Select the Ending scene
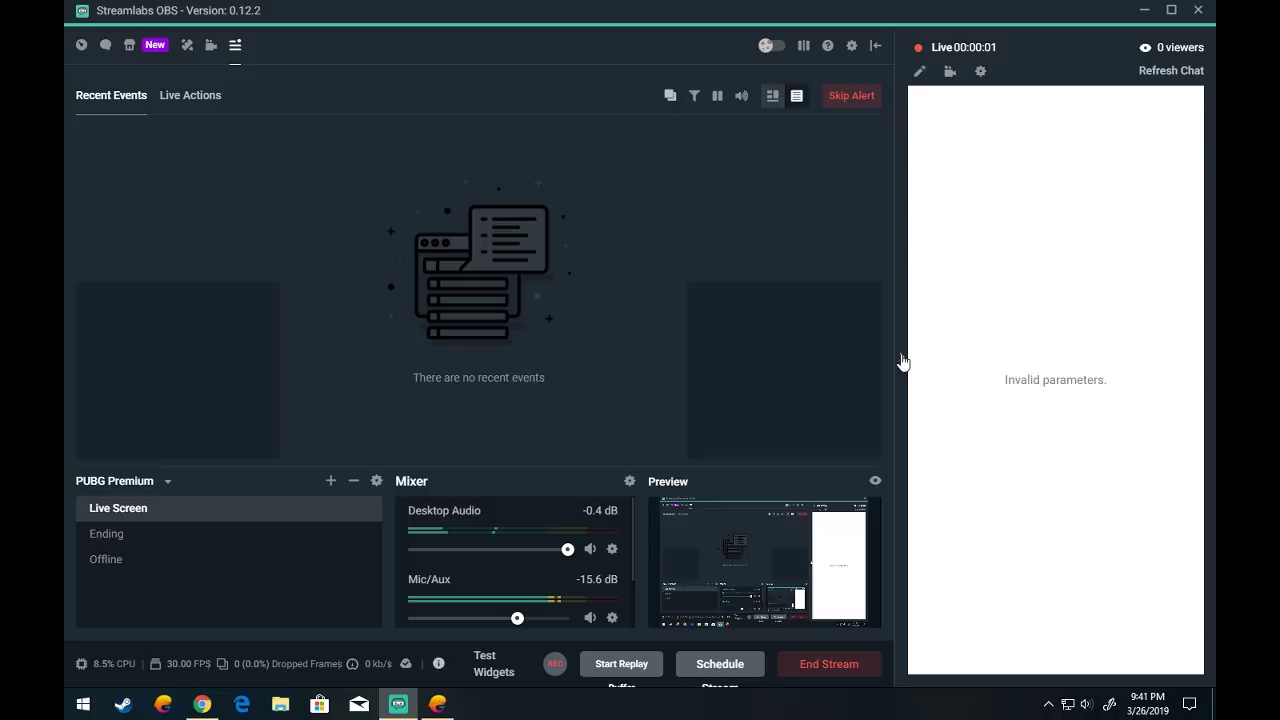Image resolution: width=1280 pixels, height=720 pixels. pyautogui.click(x=229, y=534)
